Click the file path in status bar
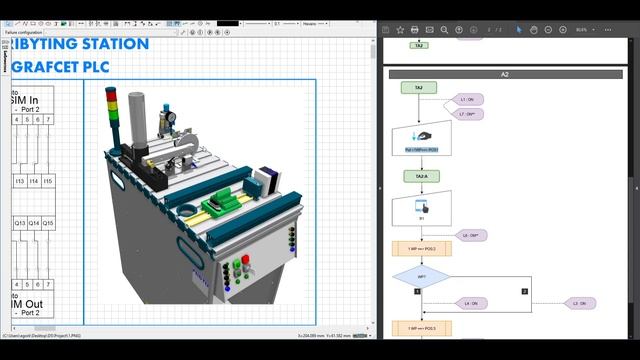The width and height of the screenshot is (640, 360). coord(42,336)
